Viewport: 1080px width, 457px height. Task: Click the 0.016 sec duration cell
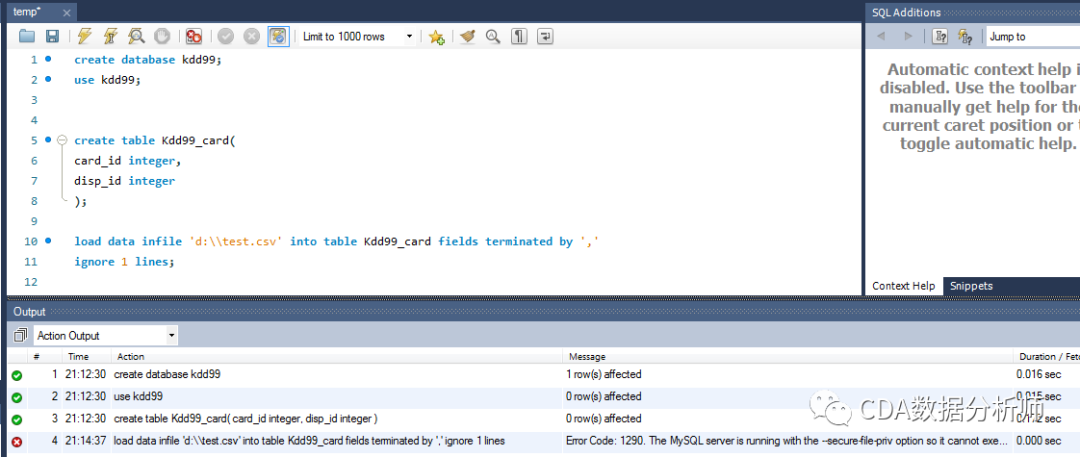1040,374
